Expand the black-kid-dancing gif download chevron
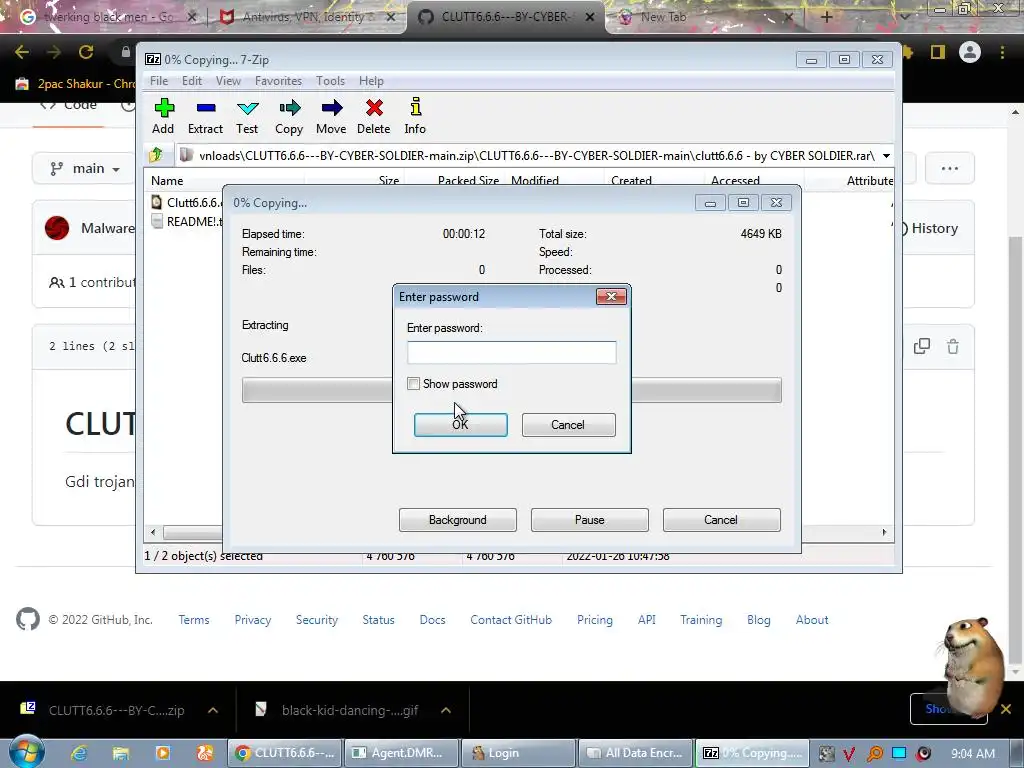Image resolution: width=1024 pixels, height=768 pixels. tap(446, 710)
